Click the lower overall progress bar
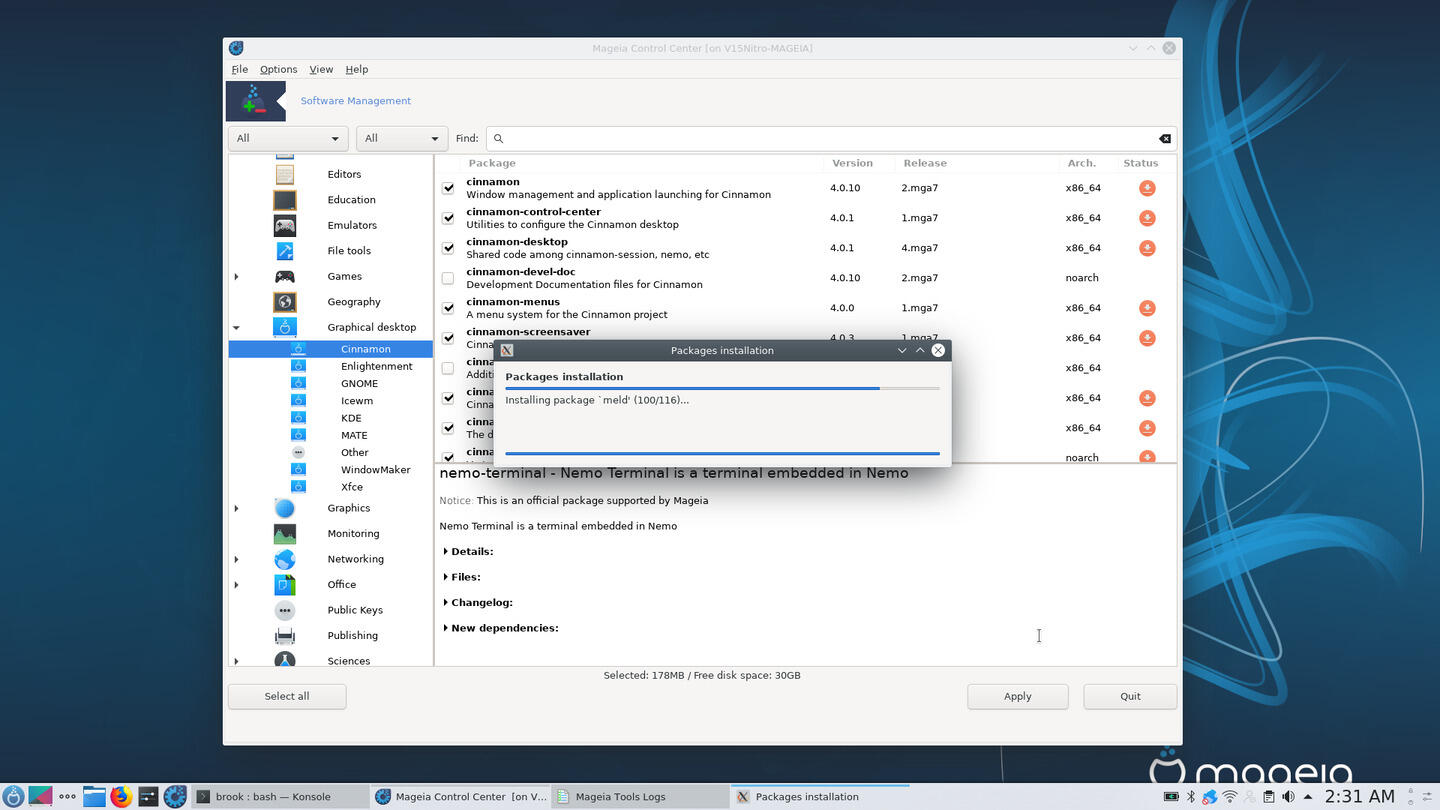Image resolution: width=1440 pixels, height=810 pixels. pos(722,454)
